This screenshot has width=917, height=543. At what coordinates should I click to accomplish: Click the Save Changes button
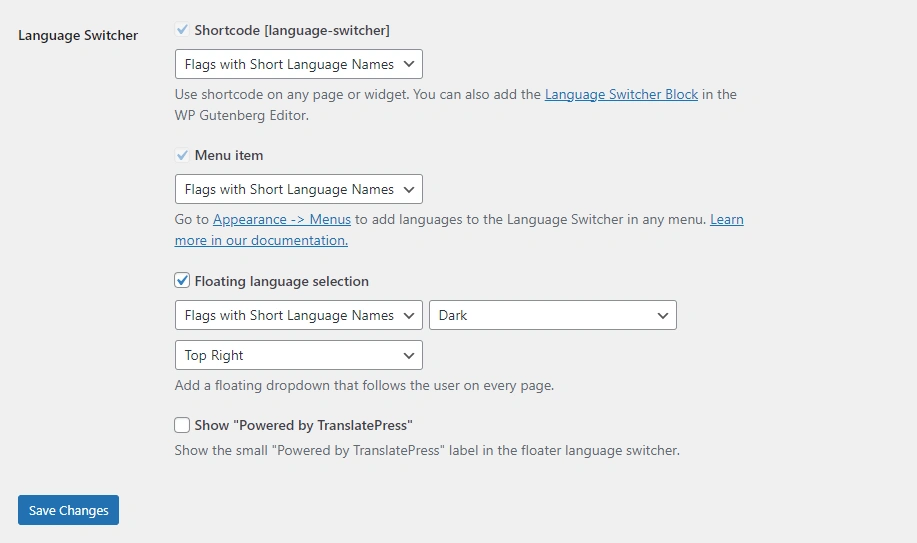[69, 510]
